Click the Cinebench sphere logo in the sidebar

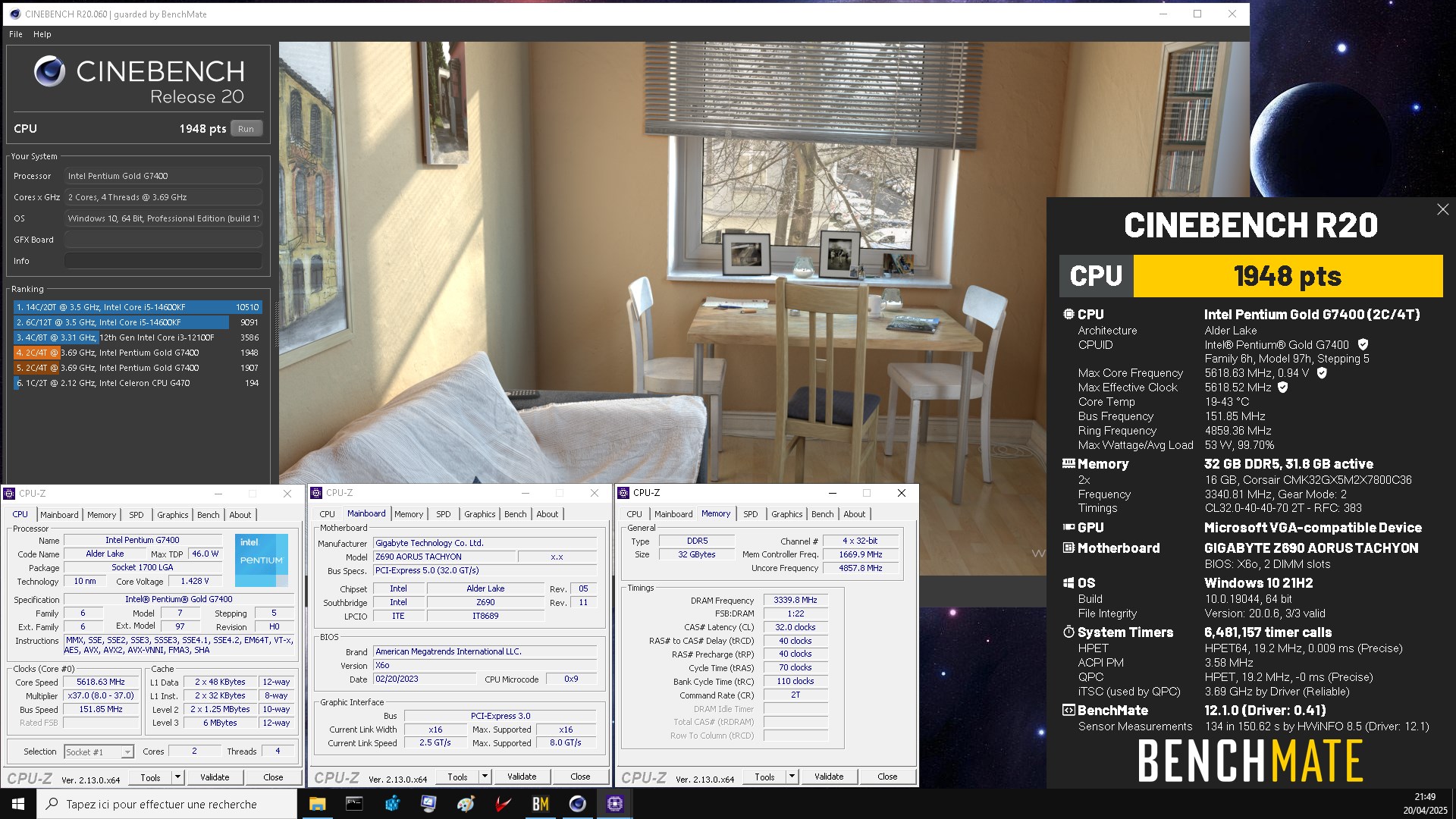pyautogui.click(x=49, y=71)
